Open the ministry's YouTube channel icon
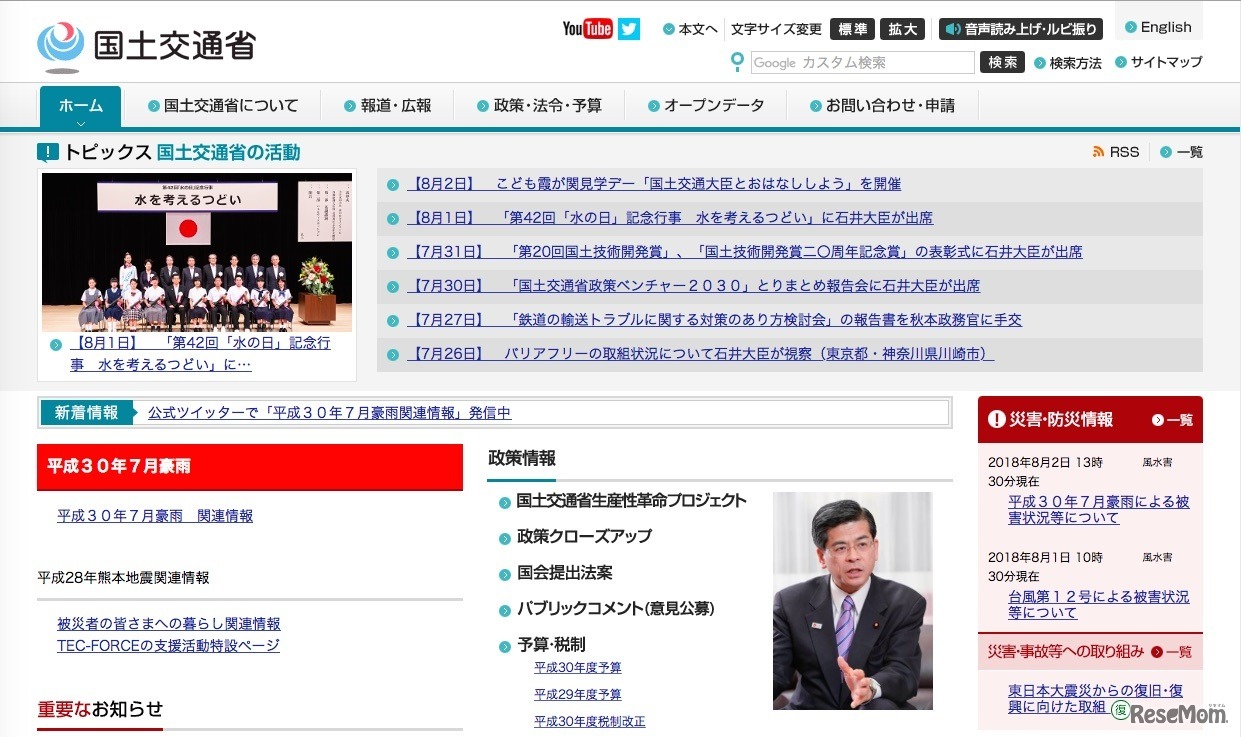1241x737 pixels. click(586, 28)
